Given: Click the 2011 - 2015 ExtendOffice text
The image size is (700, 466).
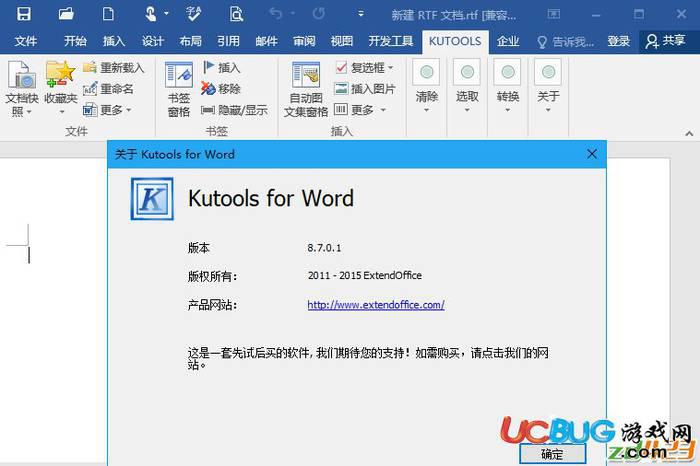Looking at the screenshot, I should [365, 275].
